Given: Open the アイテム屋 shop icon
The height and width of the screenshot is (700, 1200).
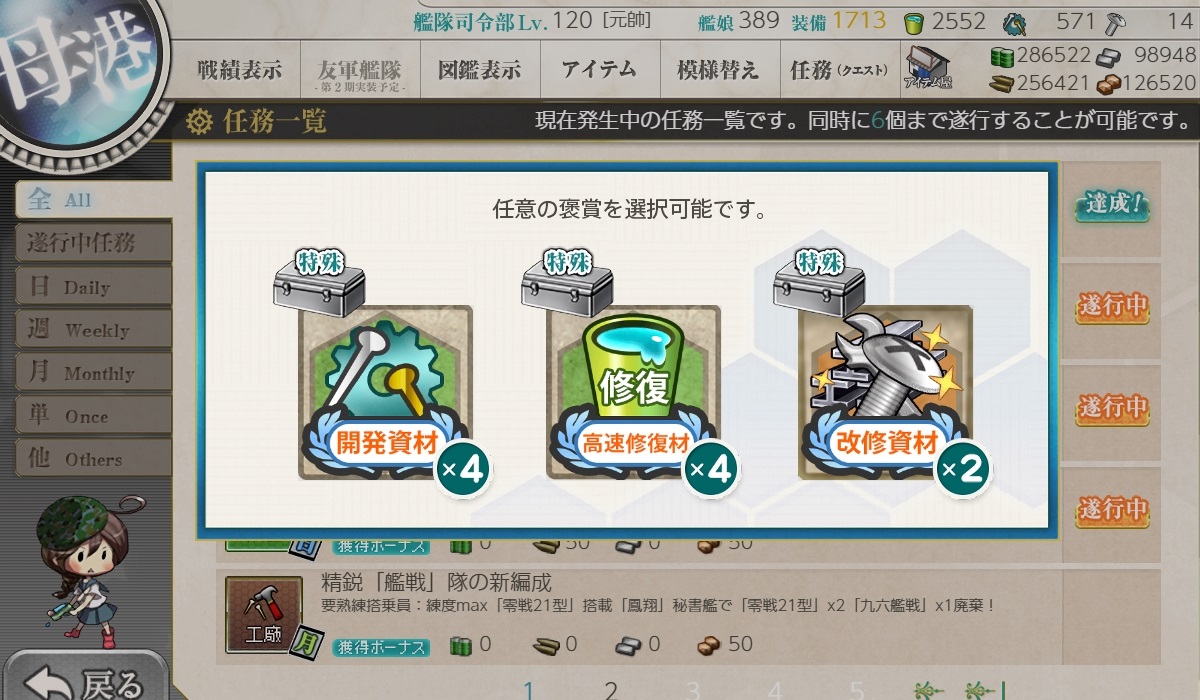Looking at the screenshot, I should click(928, 69).
